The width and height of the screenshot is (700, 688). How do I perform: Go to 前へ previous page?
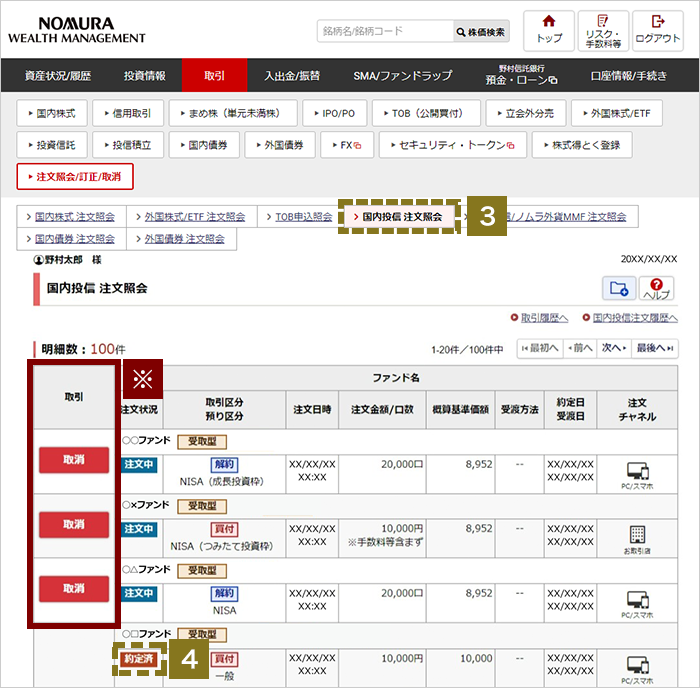(x=580, y=348)
